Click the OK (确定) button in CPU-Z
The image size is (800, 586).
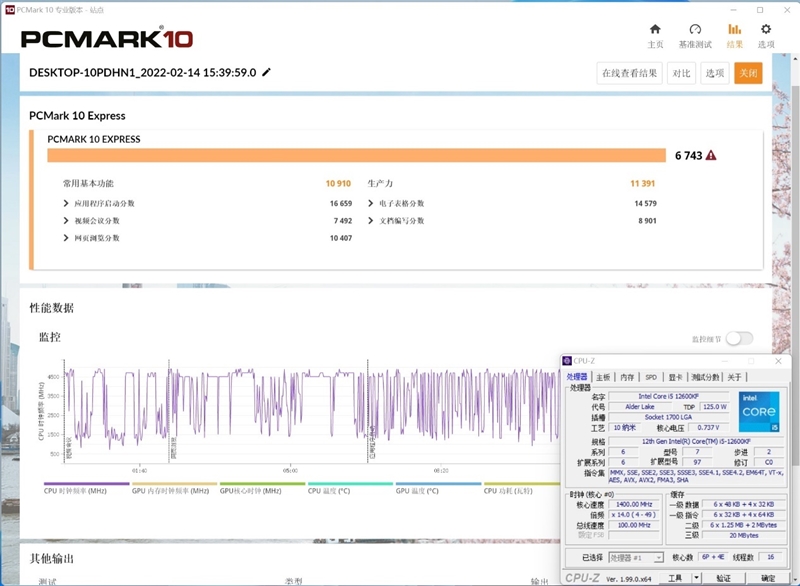(x=768, y=578)
